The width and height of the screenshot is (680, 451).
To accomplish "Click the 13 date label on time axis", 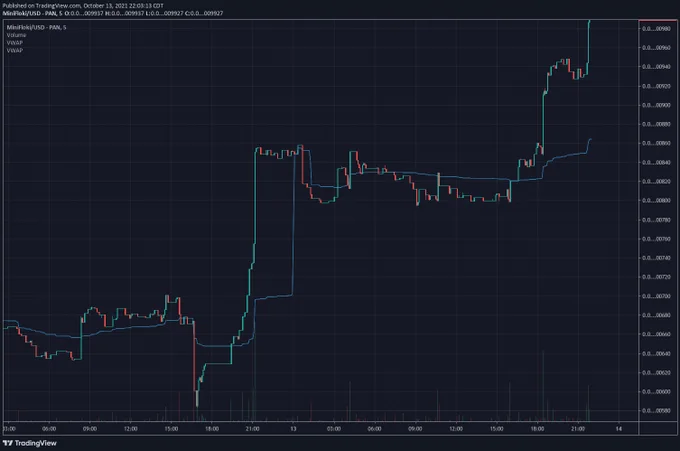I will point(293,429).
